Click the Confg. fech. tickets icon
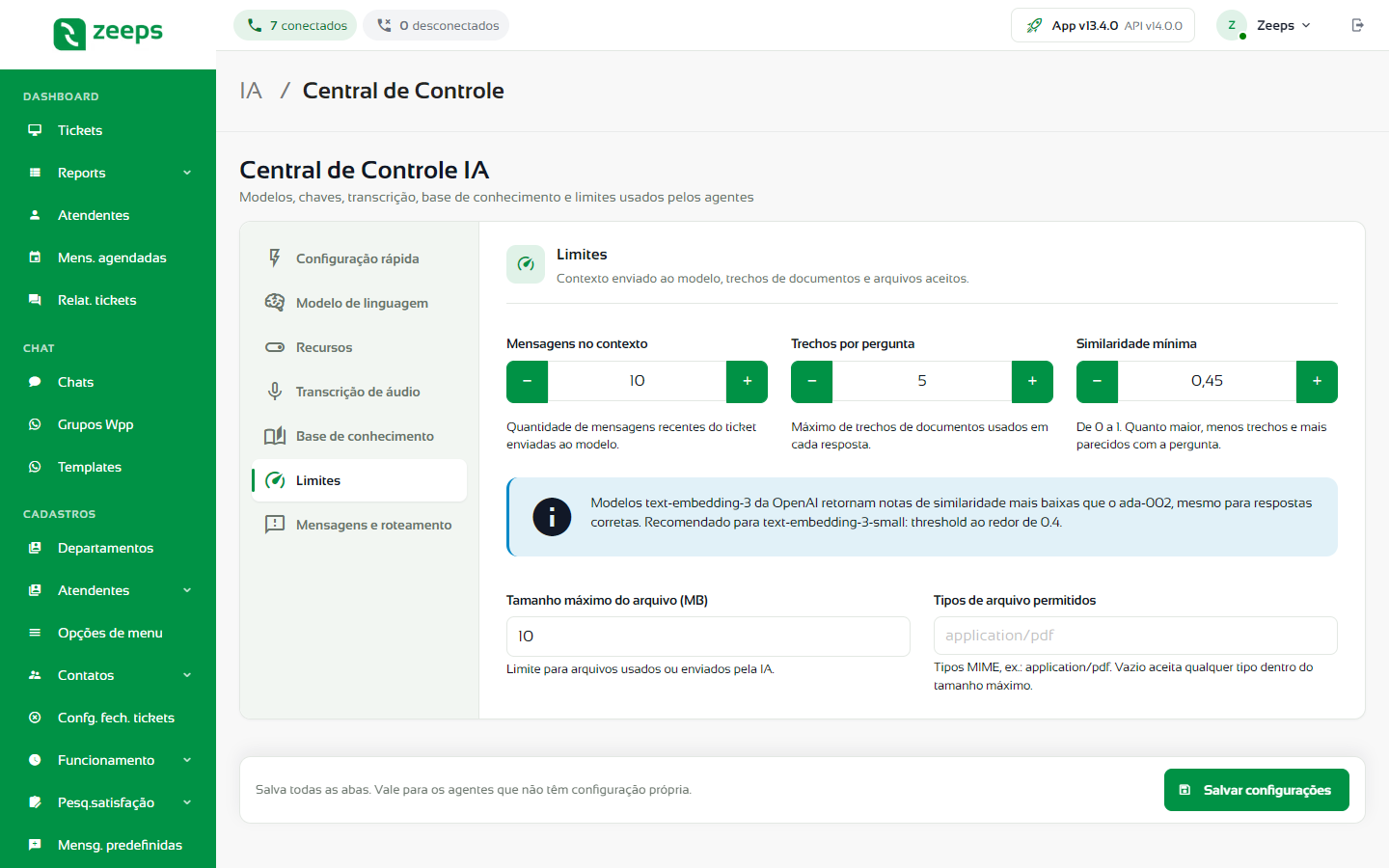This screenshot has height=868, width=1389. coord(35,718)
